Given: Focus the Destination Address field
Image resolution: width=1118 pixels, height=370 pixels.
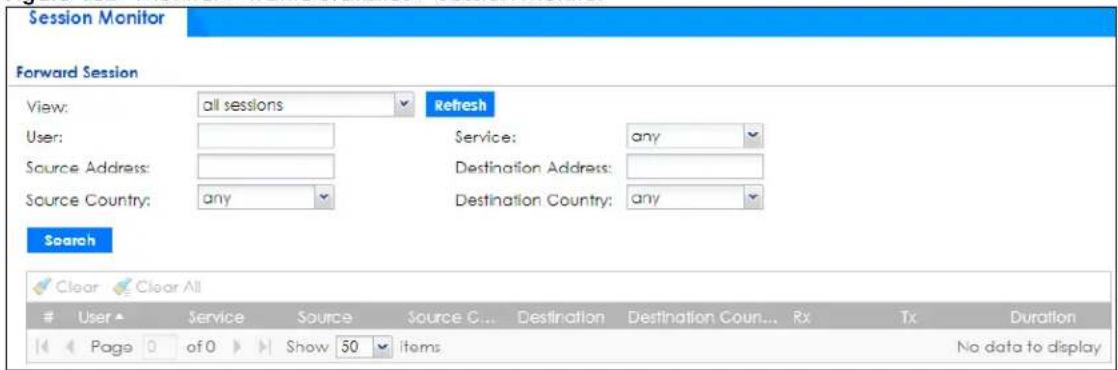Looking at the screenshot, I should click(694, 168).
